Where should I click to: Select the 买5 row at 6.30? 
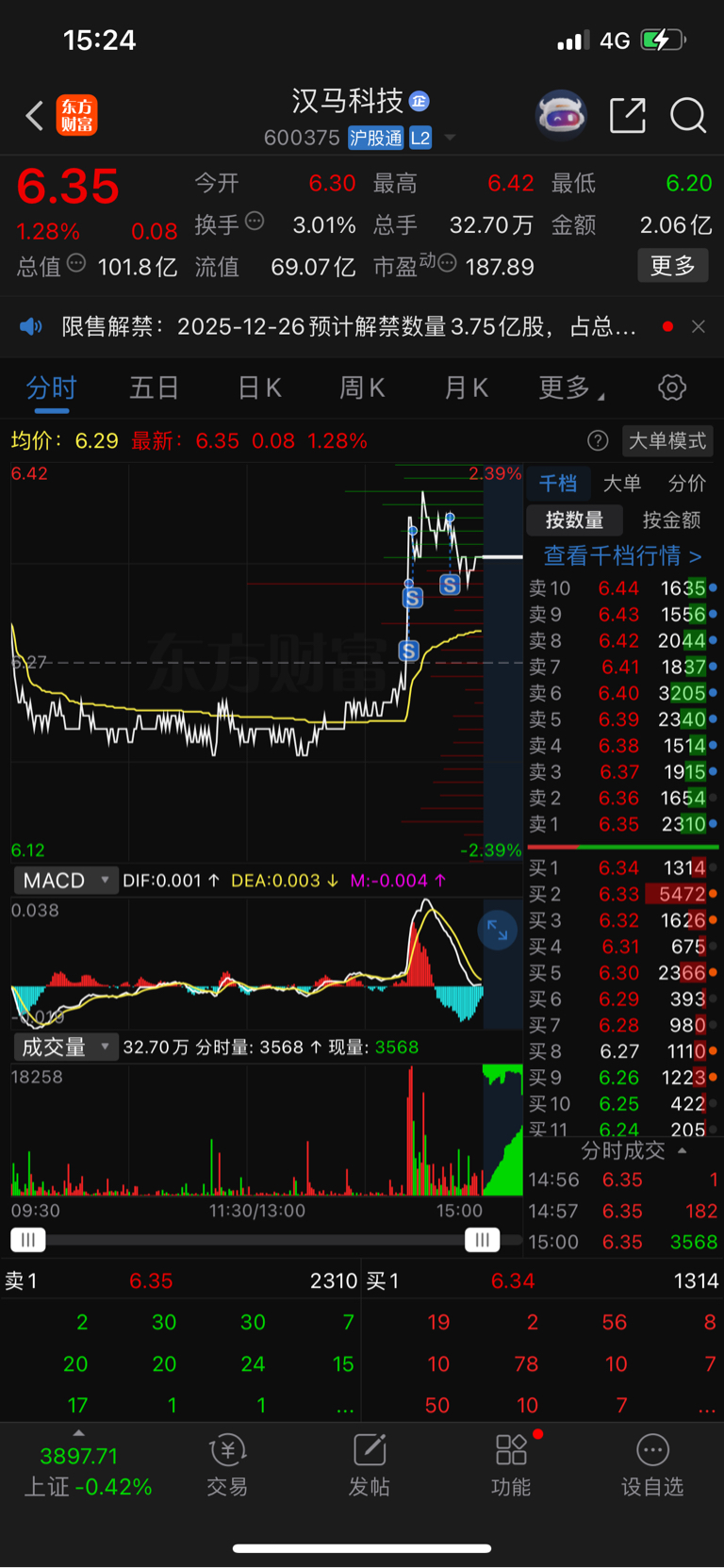click(622, 973)
